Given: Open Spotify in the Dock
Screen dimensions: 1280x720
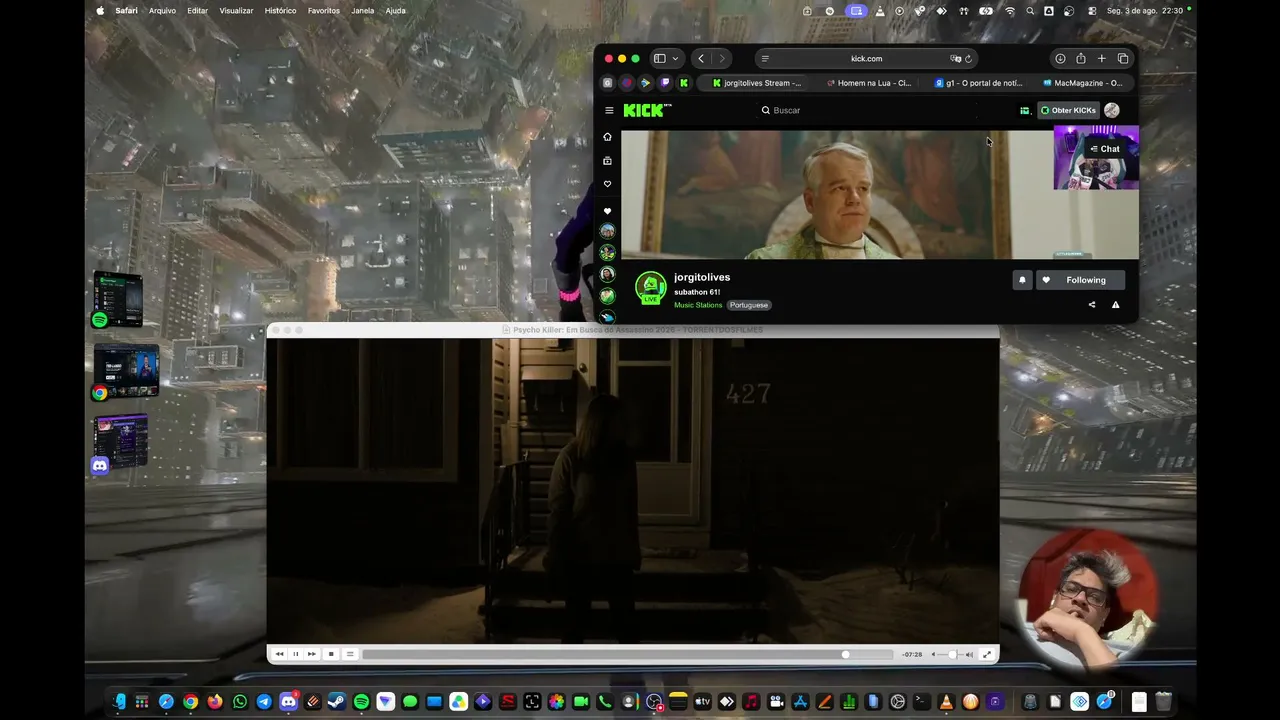Looking at the screenshot, I should point(361,702).
